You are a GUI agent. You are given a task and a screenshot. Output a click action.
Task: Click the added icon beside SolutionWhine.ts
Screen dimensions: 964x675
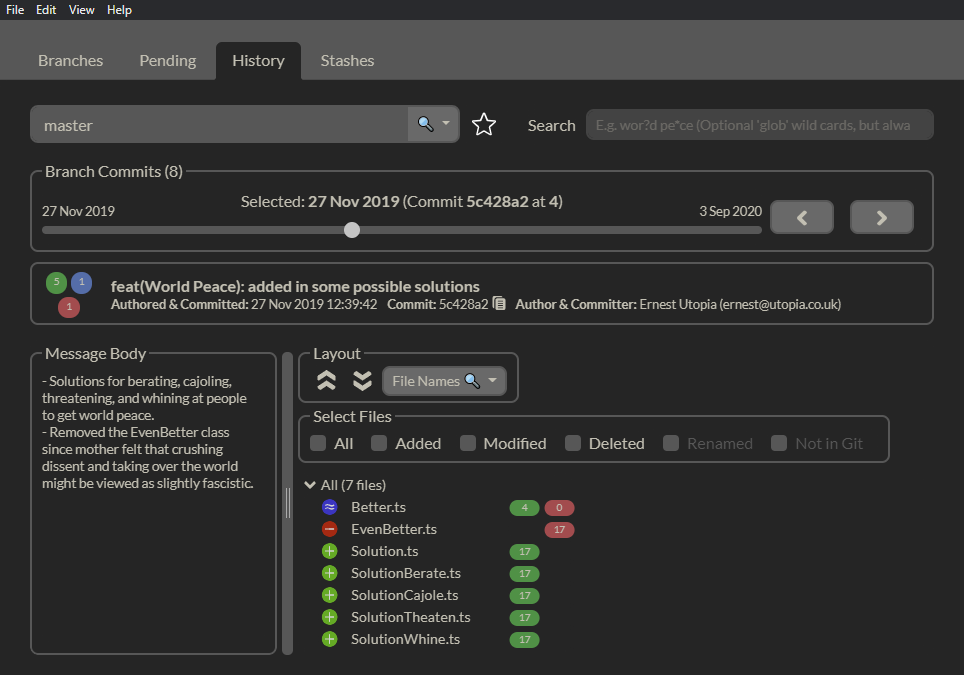click(x=330, y=639)
